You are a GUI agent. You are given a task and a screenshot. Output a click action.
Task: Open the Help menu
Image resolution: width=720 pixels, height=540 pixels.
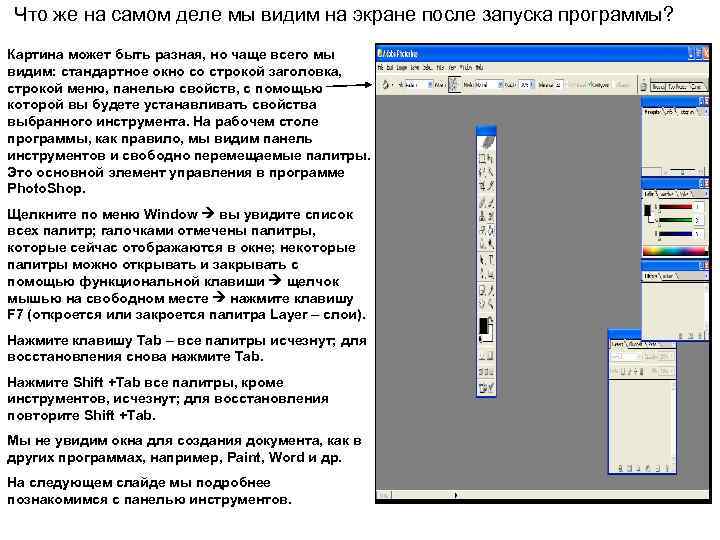pyautogui.click(x=479, y=68)
